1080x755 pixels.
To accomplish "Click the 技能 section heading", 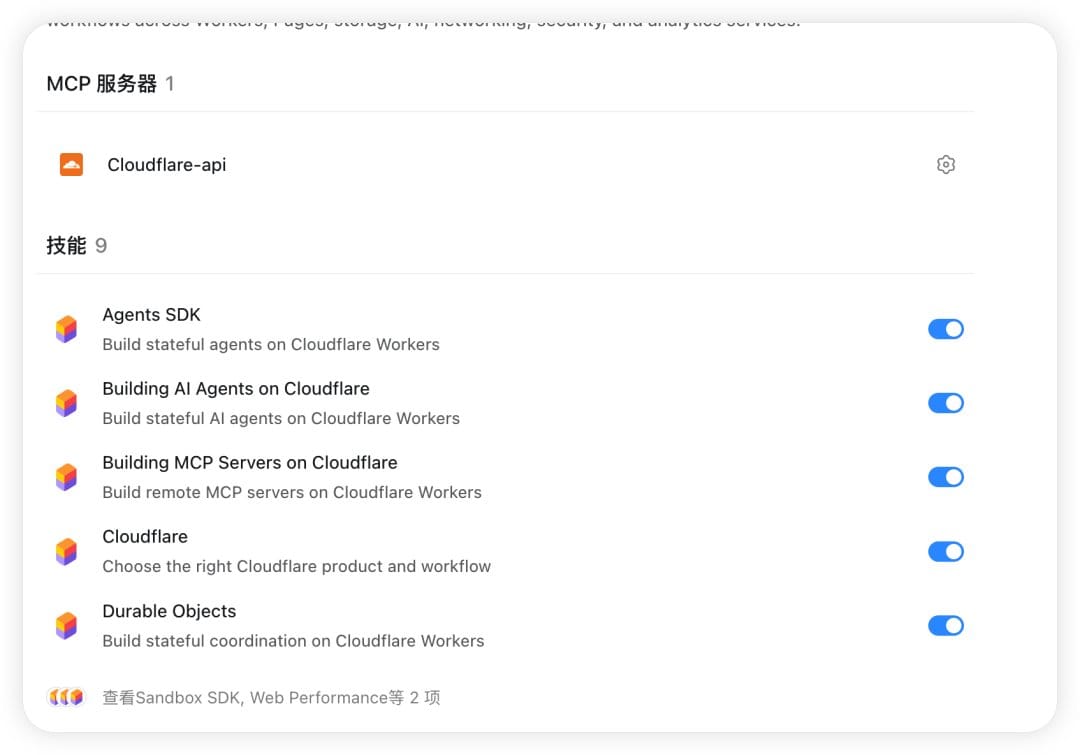I will coord(66,245).
